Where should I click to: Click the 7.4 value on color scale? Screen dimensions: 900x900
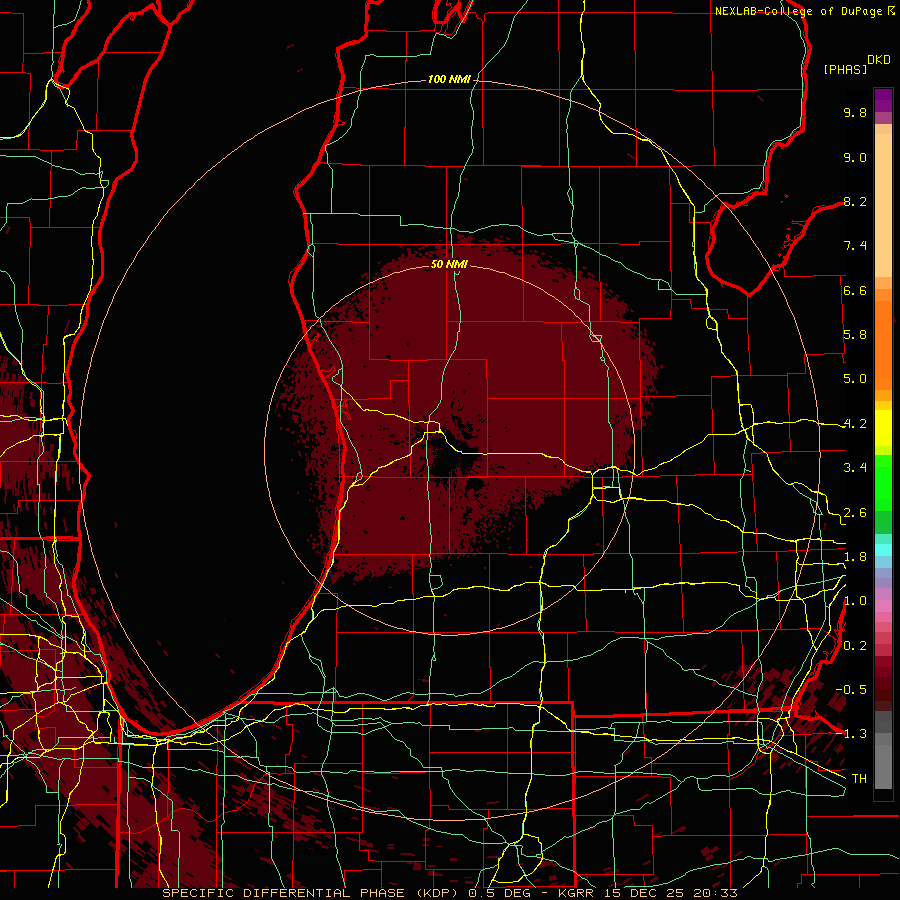(855, 246)
